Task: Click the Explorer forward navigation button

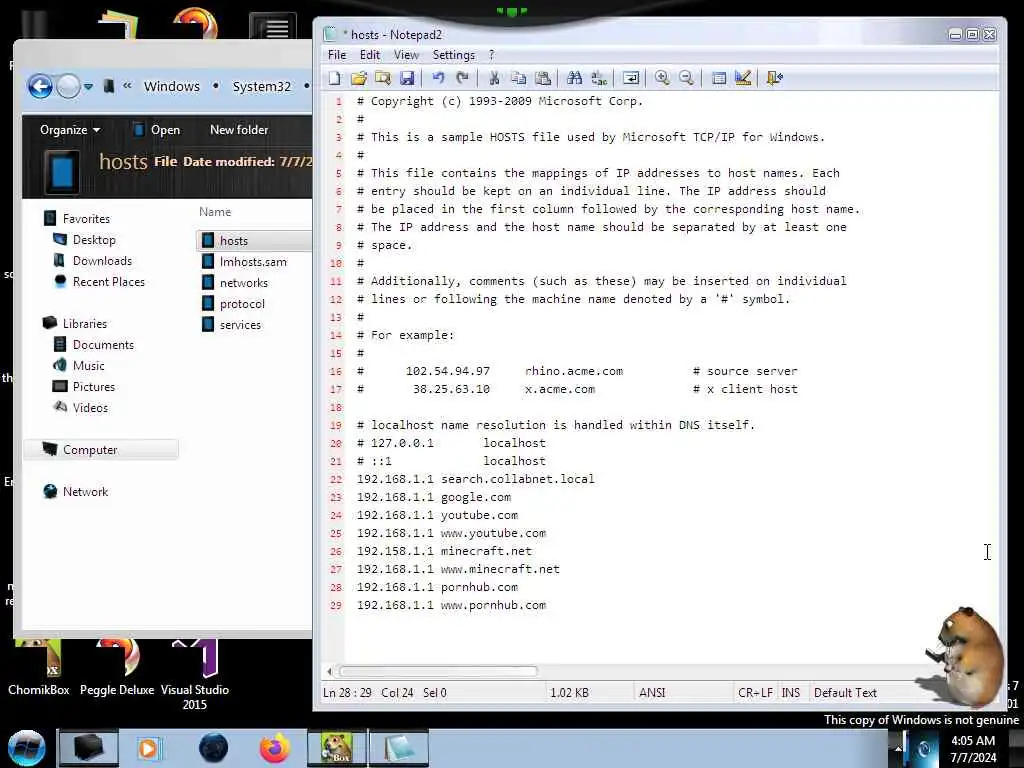Action: (x=68, y=86)
